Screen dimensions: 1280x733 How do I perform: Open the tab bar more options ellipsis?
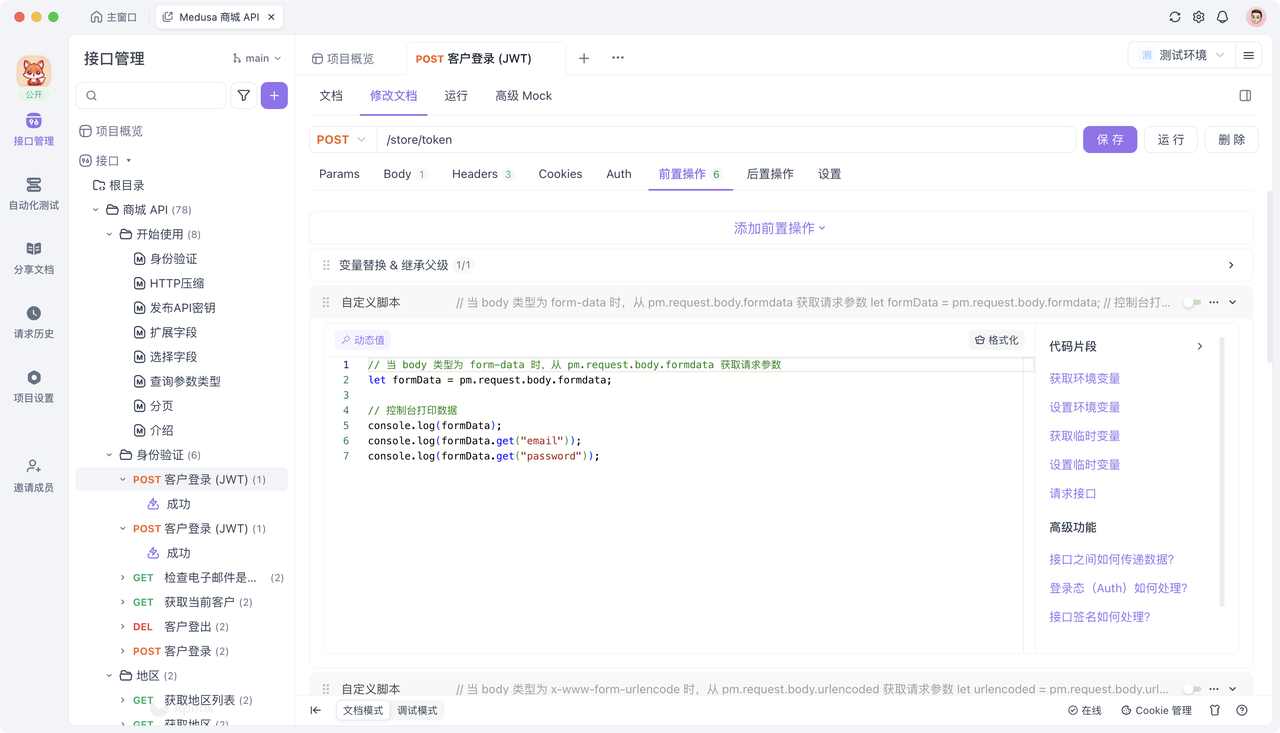click(618, 58)
